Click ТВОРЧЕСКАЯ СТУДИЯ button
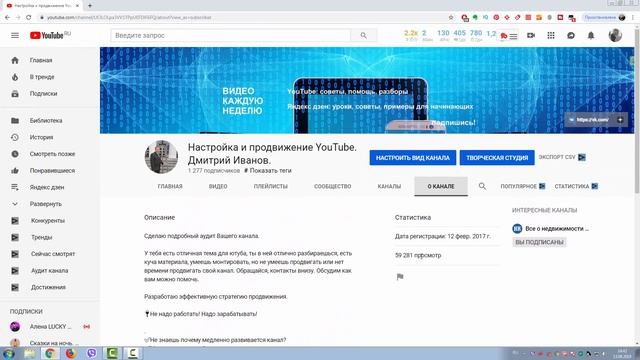 (x=497, y=158)
